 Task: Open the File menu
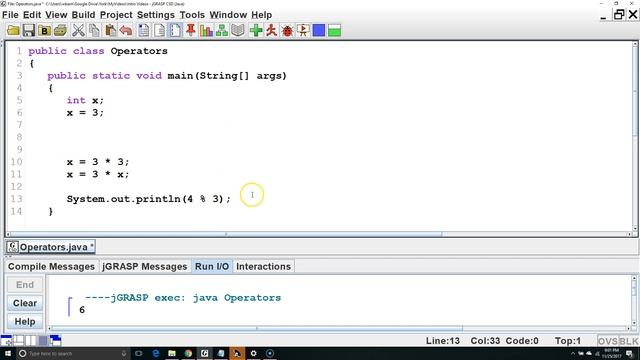point(10,15)
